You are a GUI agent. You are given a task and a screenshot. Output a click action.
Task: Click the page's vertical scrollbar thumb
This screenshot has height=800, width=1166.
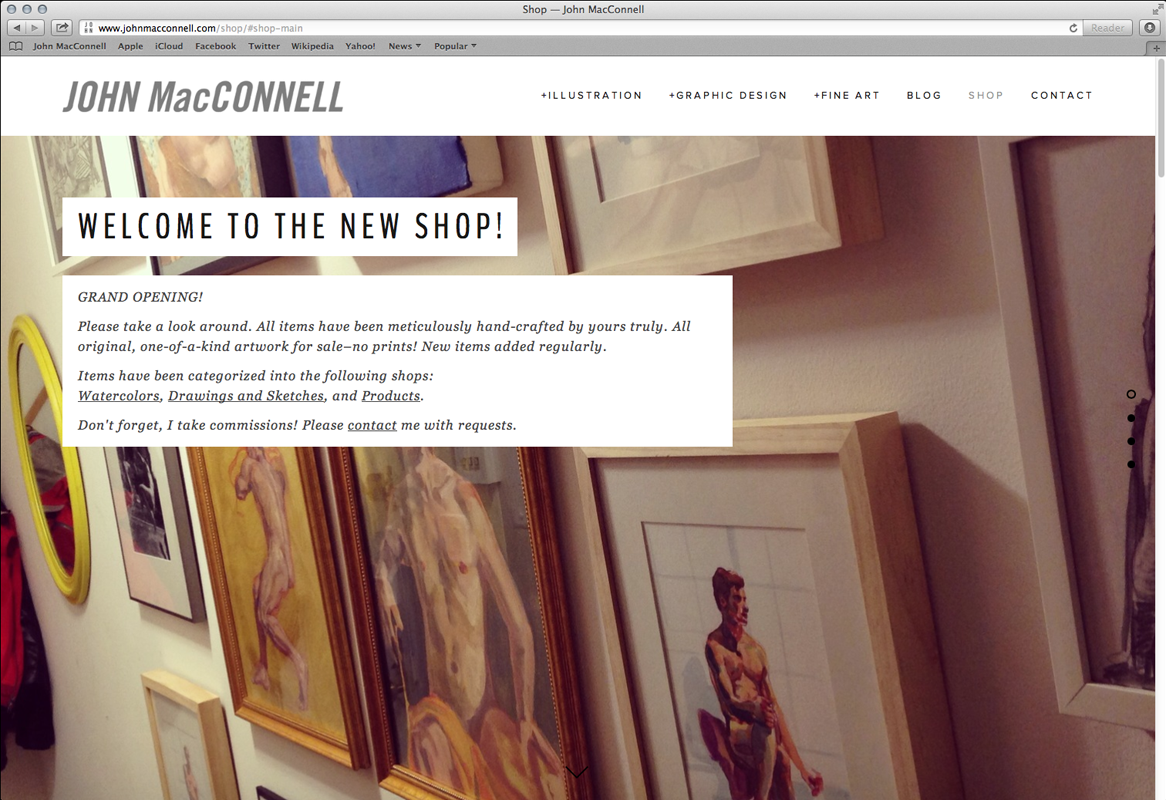coord(1160,117)
